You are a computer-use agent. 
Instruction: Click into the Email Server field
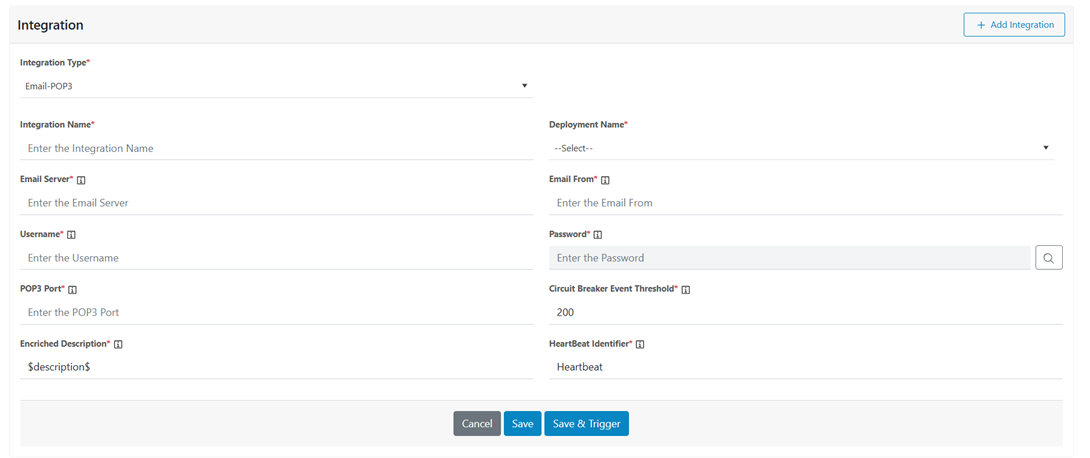click(x=276, y=203)
